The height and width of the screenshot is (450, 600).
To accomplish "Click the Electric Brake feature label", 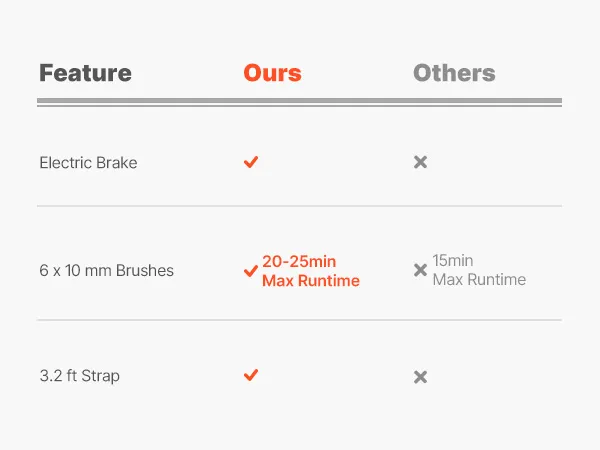I will 88,162.
